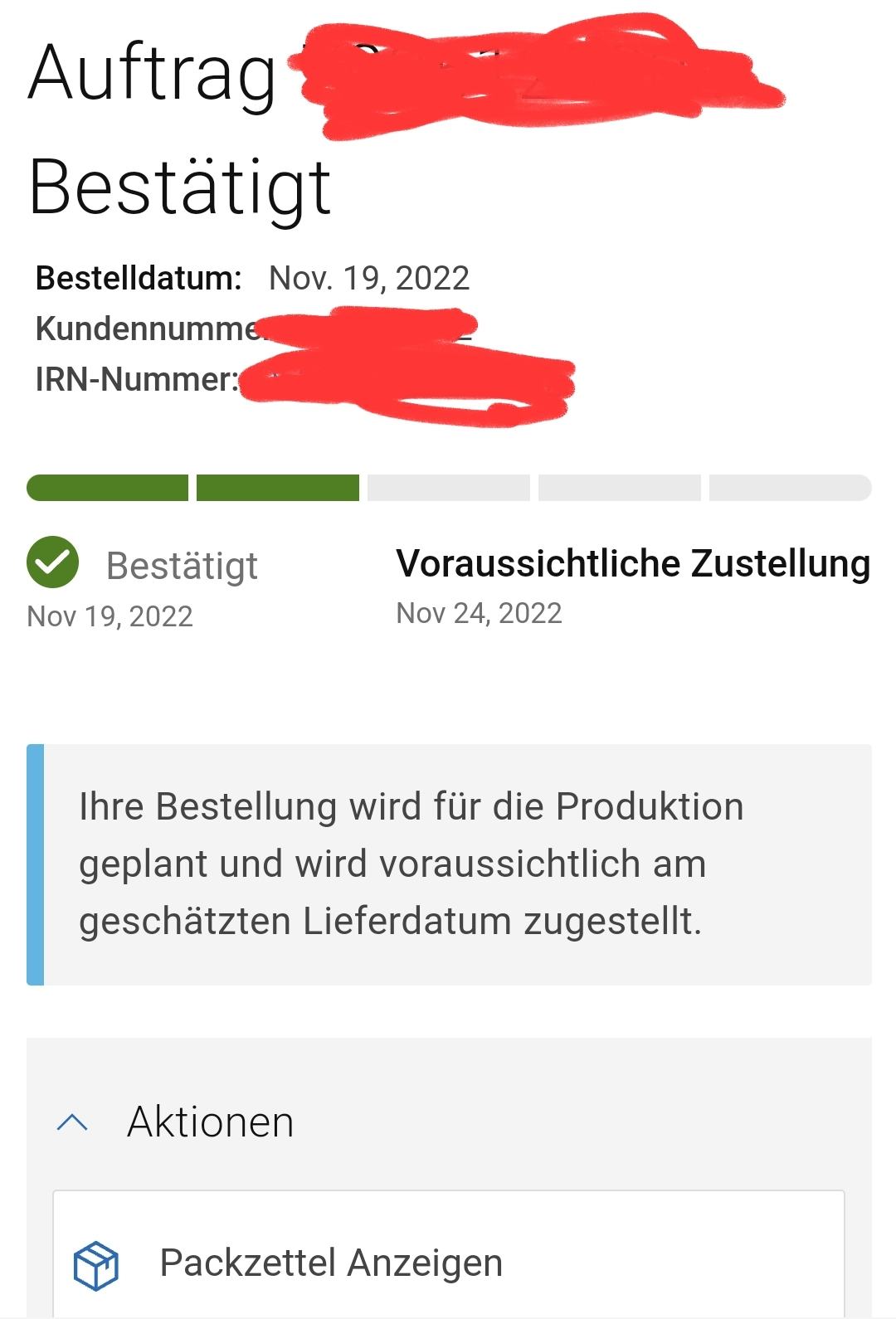The width and height of the screenshot is (896, 1319).
Task: Click the Kundennummer label
Action: point(145,329)
